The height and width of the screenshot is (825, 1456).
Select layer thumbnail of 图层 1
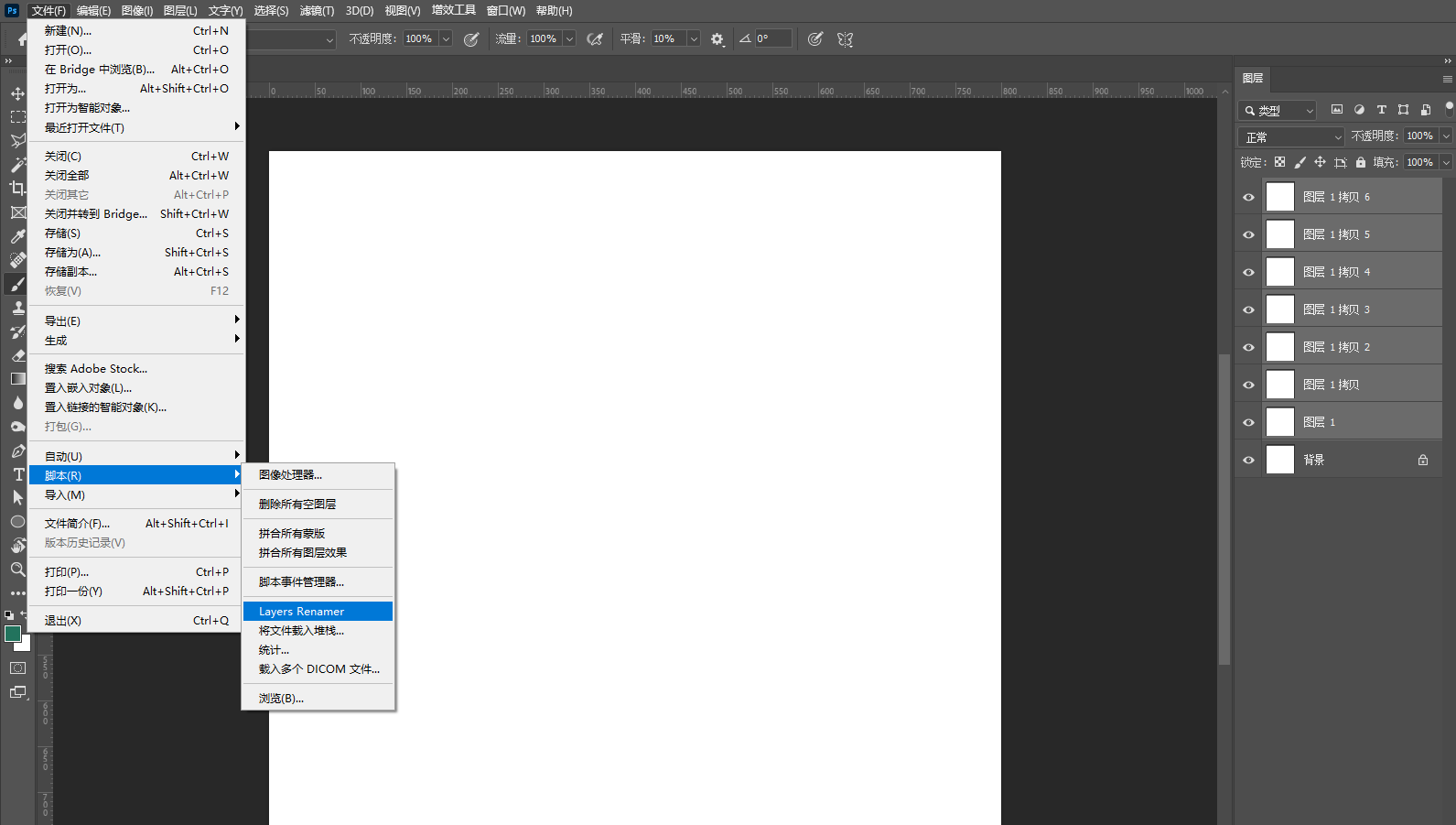(1279, 422)
